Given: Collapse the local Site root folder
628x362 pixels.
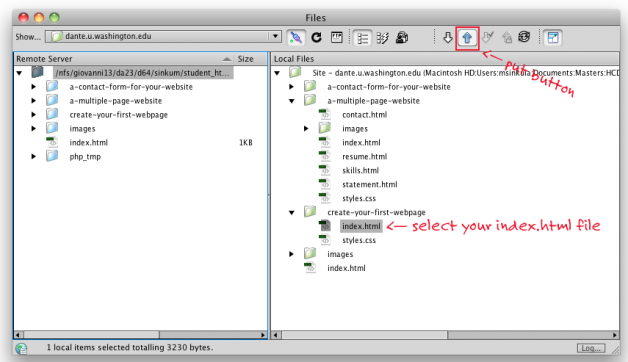Looking at the screenshot, I should click(x=277, y=73).
